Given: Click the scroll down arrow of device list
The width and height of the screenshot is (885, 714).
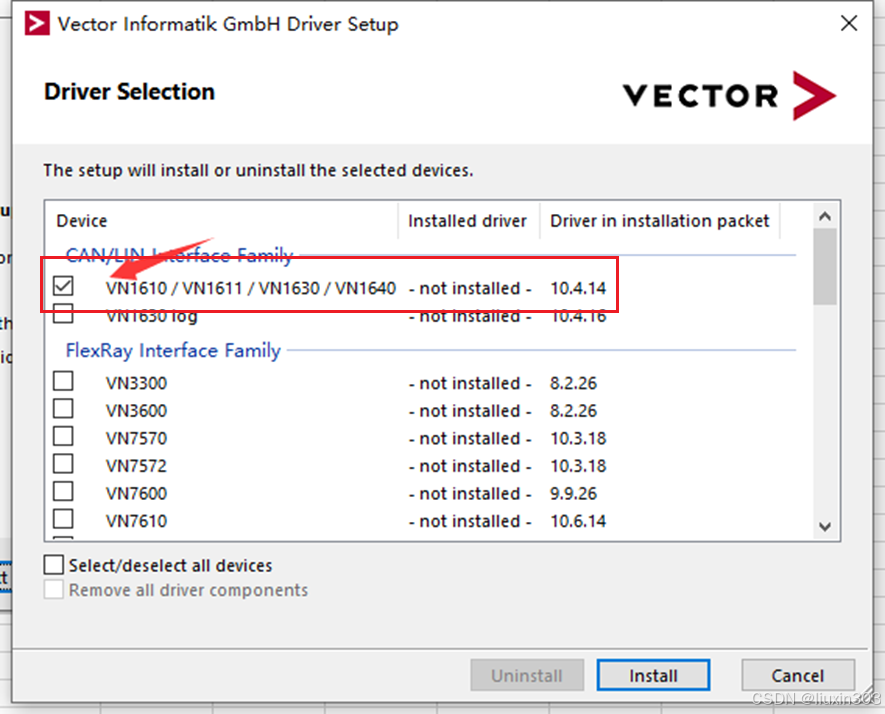Looking at the screenshot, I should (x=825, y=527).
